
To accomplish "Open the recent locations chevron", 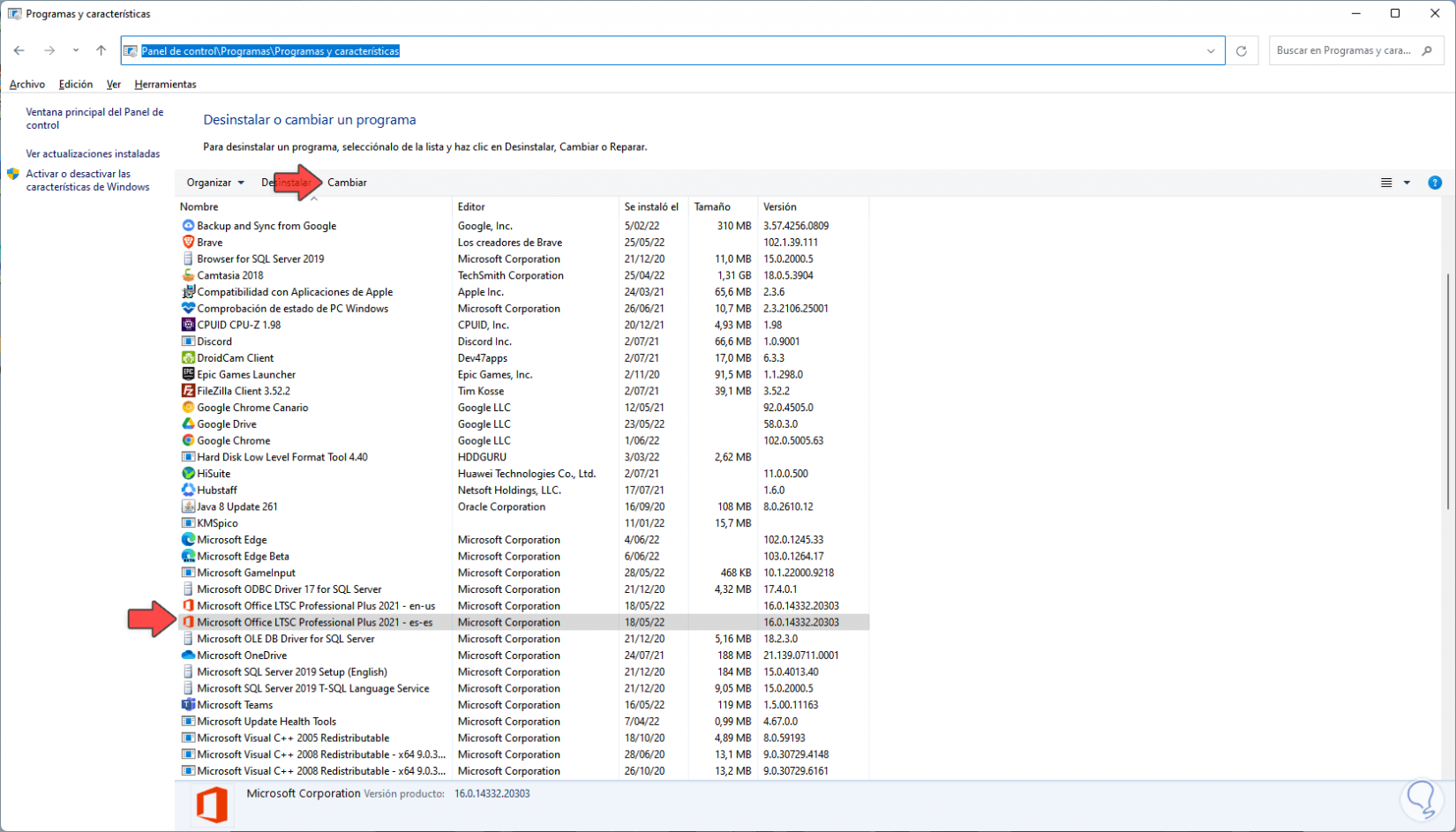I will tap(76, 51).
